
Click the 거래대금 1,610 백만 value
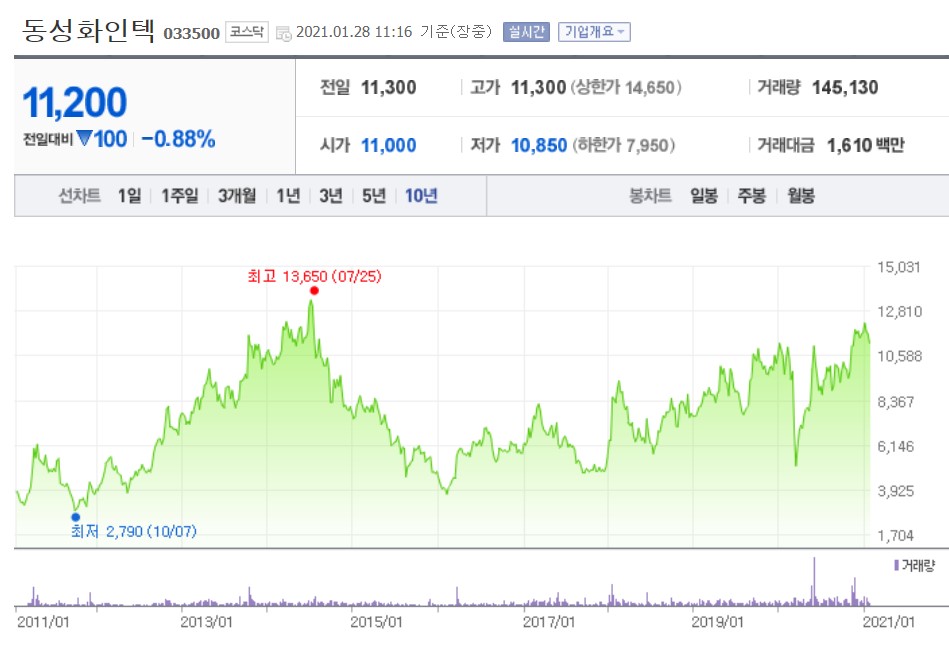point(865,145)
